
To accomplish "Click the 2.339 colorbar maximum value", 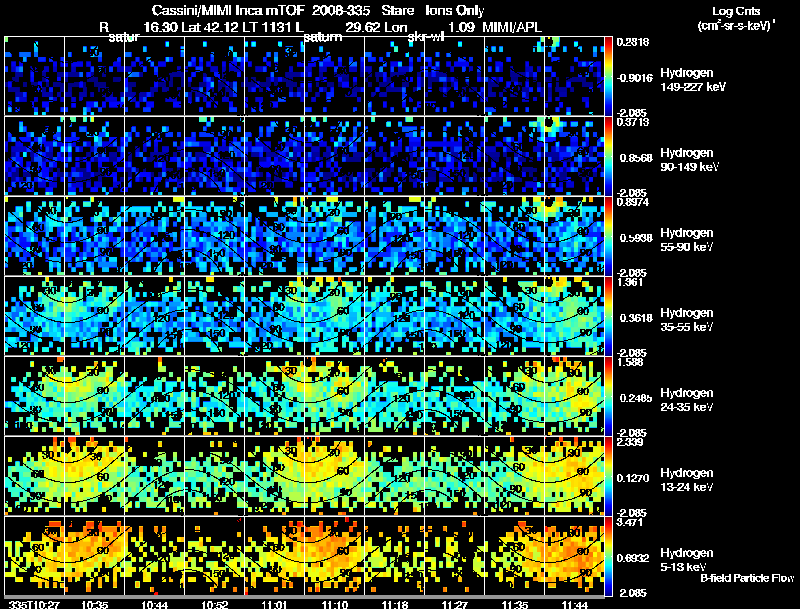I will tap(630, 442).
